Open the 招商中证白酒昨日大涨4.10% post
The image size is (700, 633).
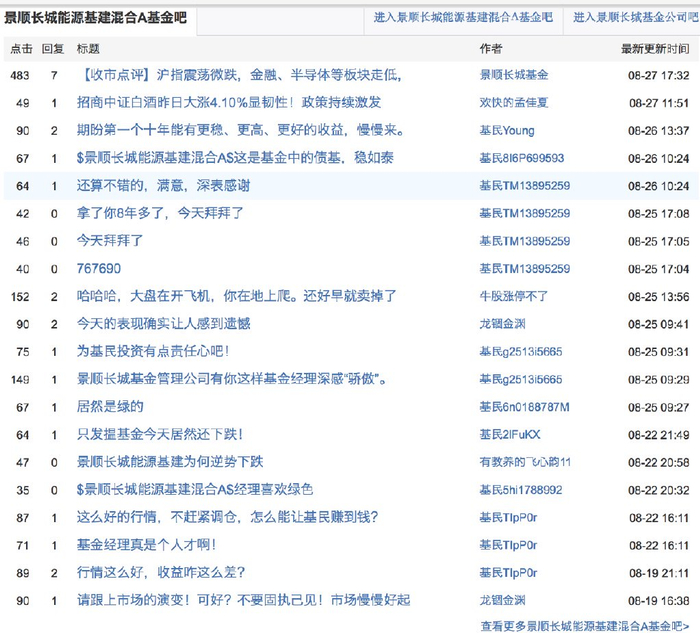point(229,103)
